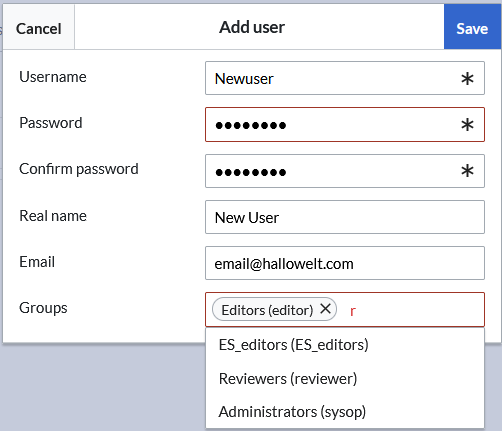Screen dimensions: 502x431
Task: Cancel the Add user dialog
Action: point(39,27)
